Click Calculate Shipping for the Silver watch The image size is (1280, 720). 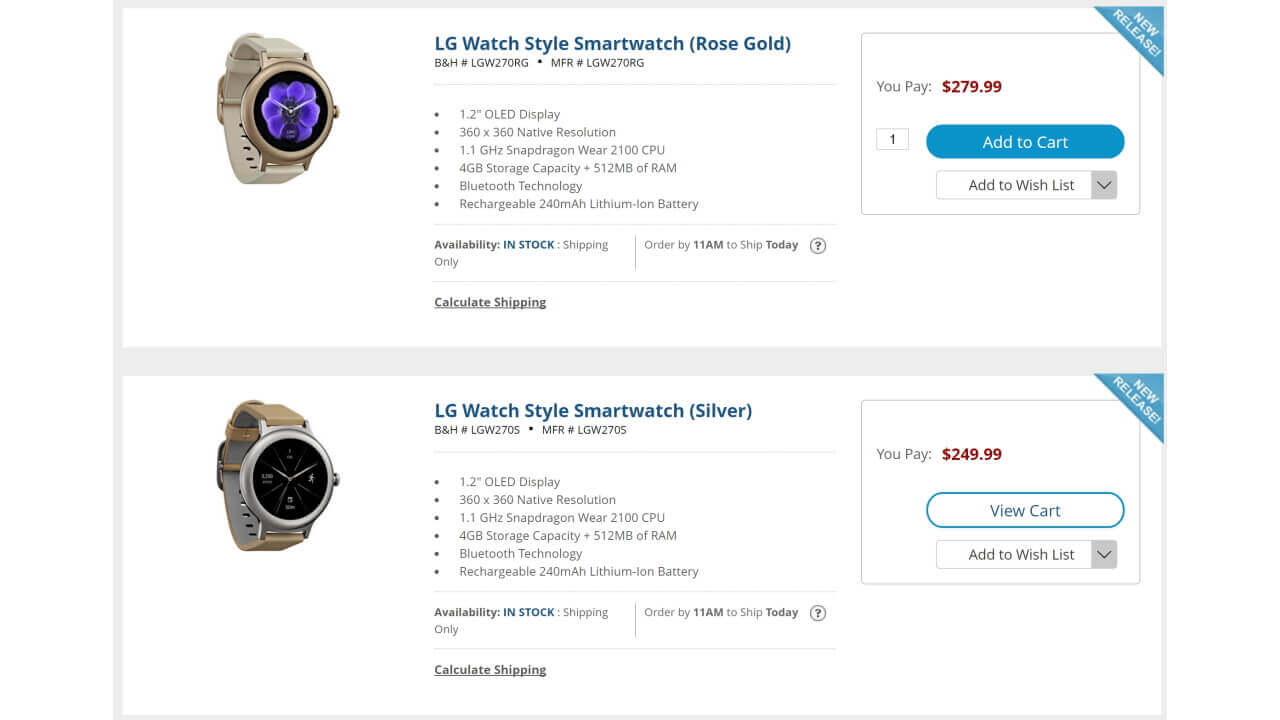(490, 669)
